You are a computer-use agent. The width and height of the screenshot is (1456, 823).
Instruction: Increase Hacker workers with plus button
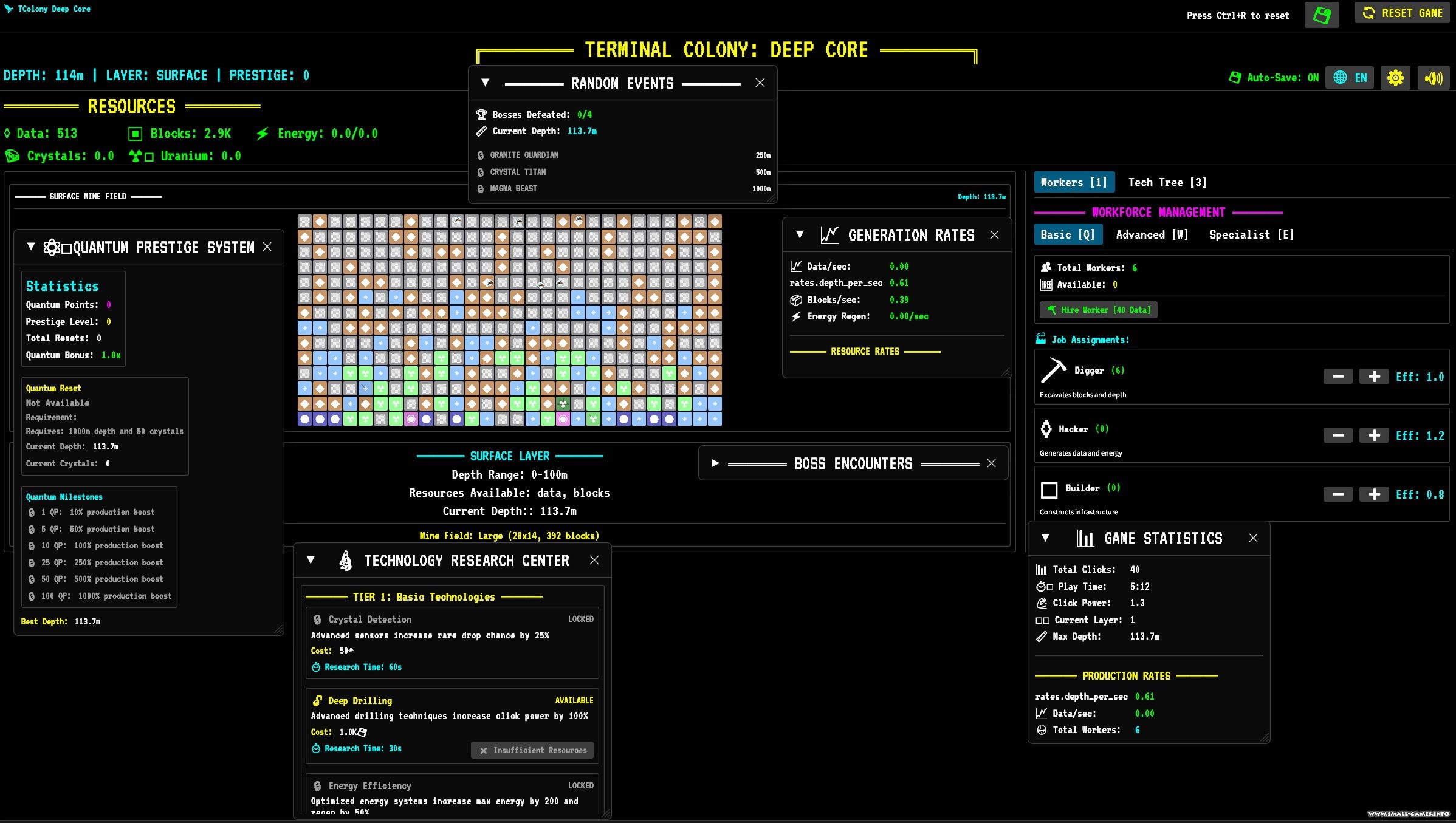tap(1373, 435)
